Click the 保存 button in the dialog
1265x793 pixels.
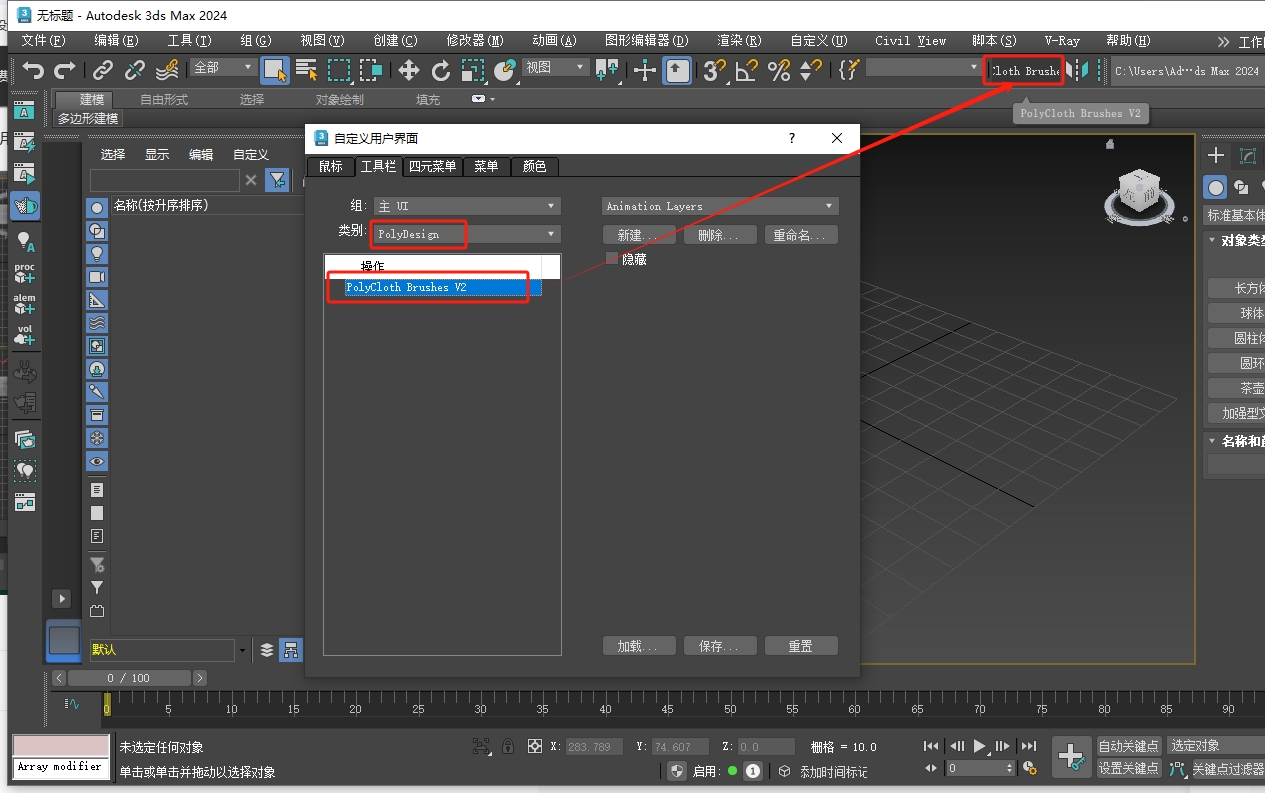click(x=720, y=645)
